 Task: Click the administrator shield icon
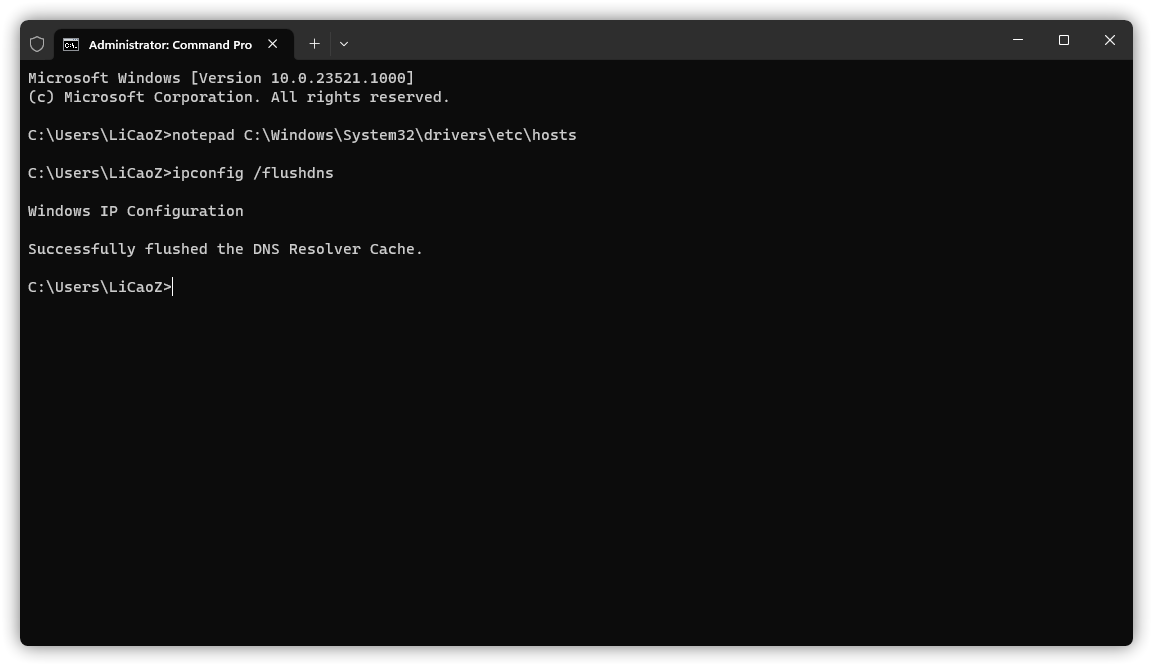pos(37,44)
